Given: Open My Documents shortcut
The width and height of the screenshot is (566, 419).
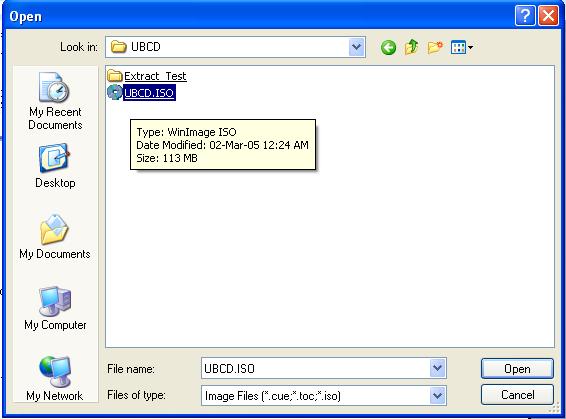Looking at the screenshot, I should point(55,236).
